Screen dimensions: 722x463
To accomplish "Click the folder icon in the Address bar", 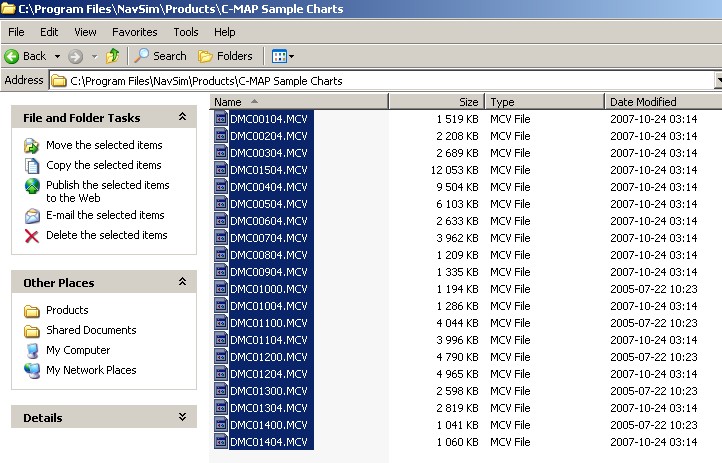I will [58, 81].
